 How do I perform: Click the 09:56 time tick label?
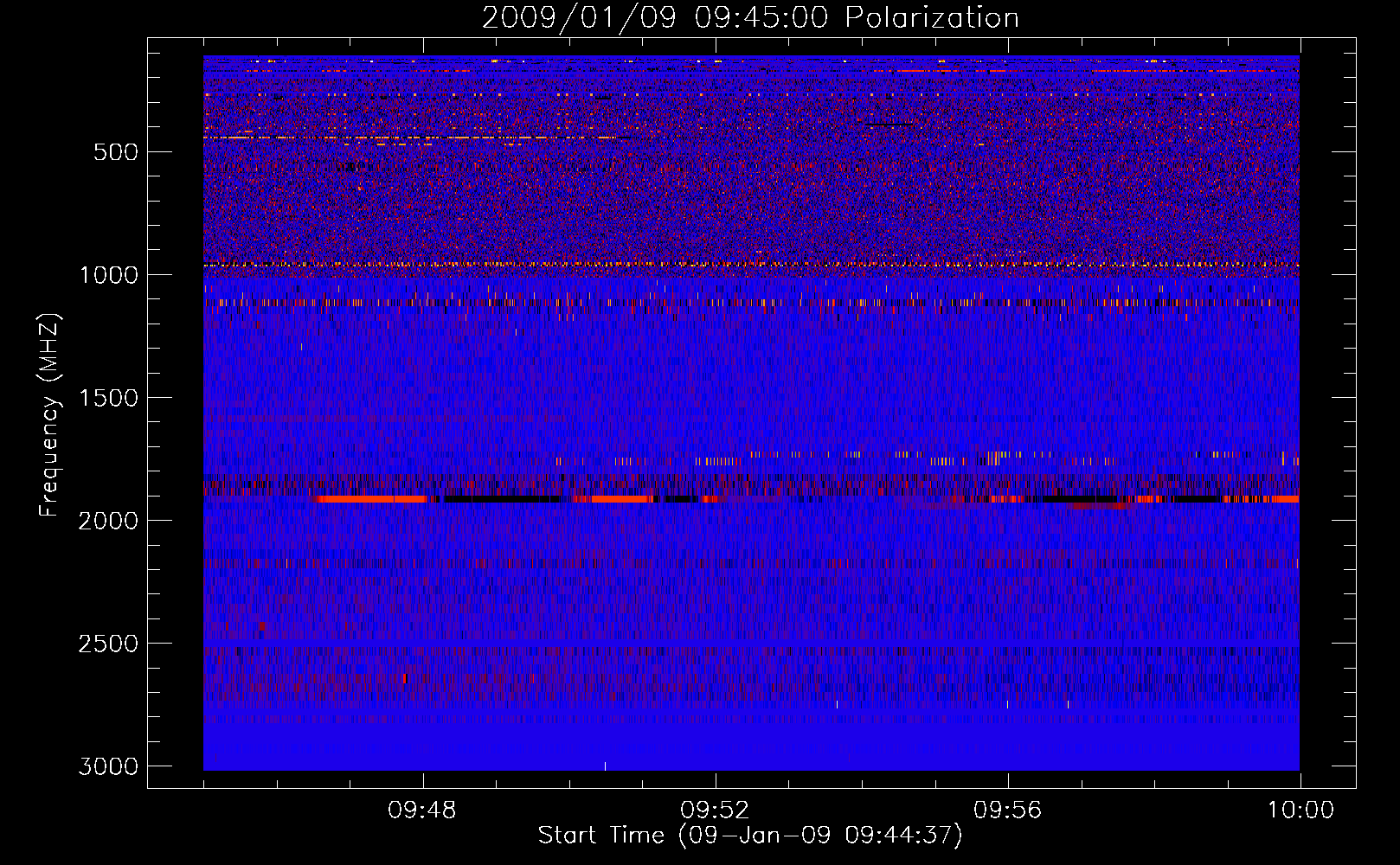pyautogui.click(x=1008, y=811)
